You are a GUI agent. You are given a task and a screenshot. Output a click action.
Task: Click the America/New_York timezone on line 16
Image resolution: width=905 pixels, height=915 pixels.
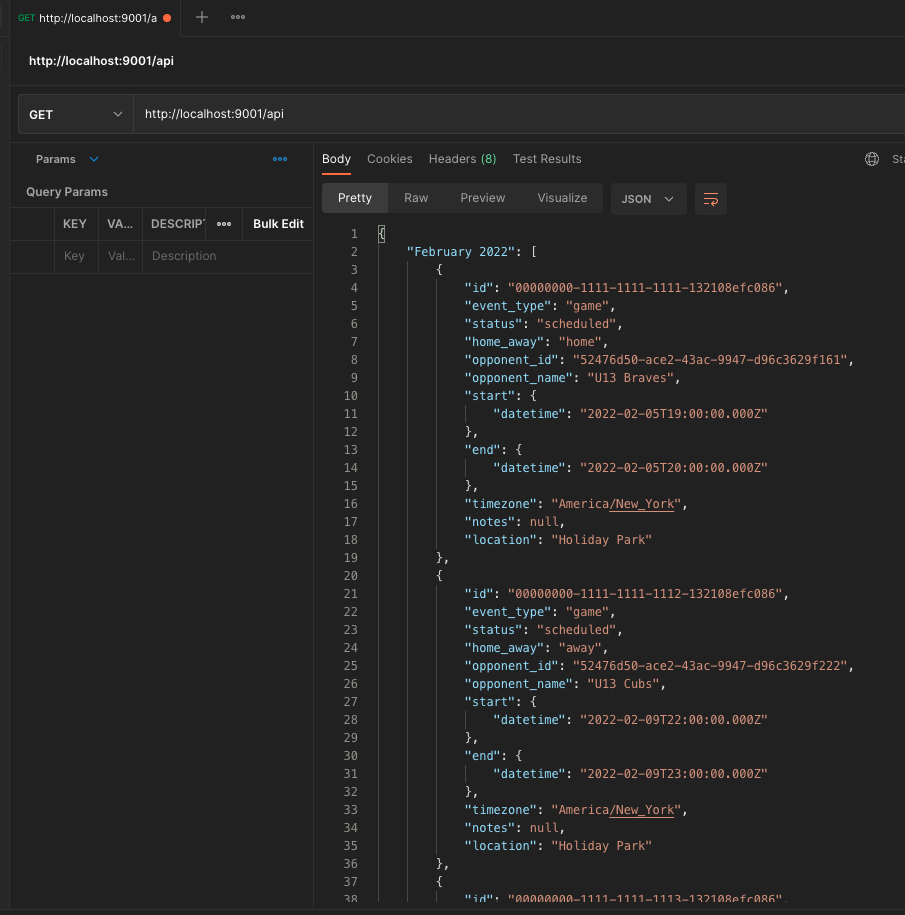coord(616,504)
